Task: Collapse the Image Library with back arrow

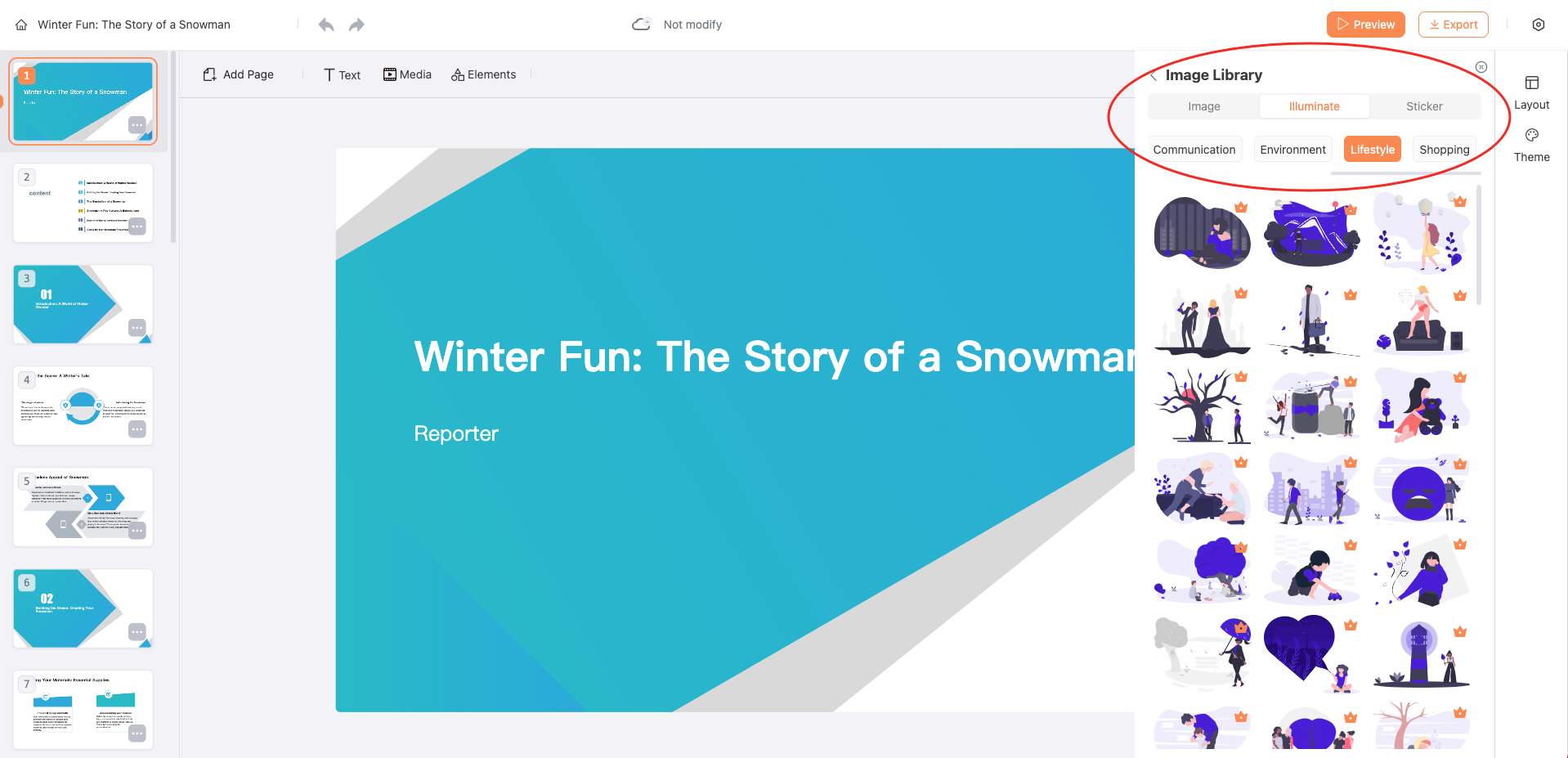Action: (1153, 74)
